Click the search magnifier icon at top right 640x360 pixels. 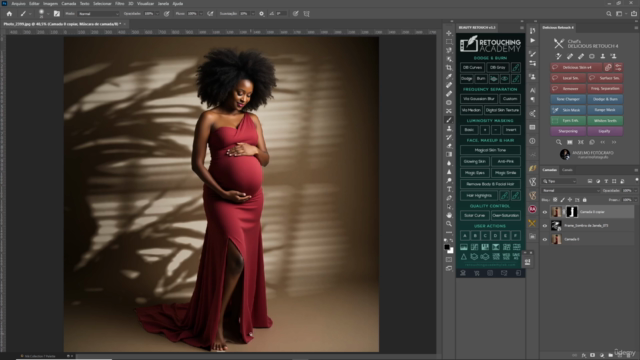pyautogui.click(x=609, y=13)
